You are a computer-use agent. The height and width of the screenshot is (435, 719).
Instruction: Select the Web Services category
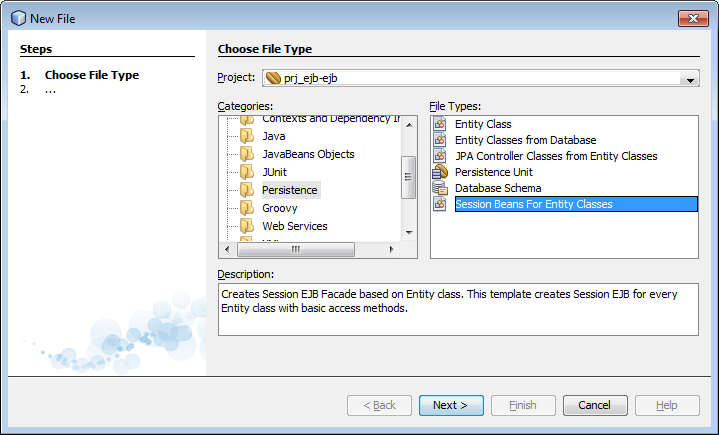[x=295, y=226]
